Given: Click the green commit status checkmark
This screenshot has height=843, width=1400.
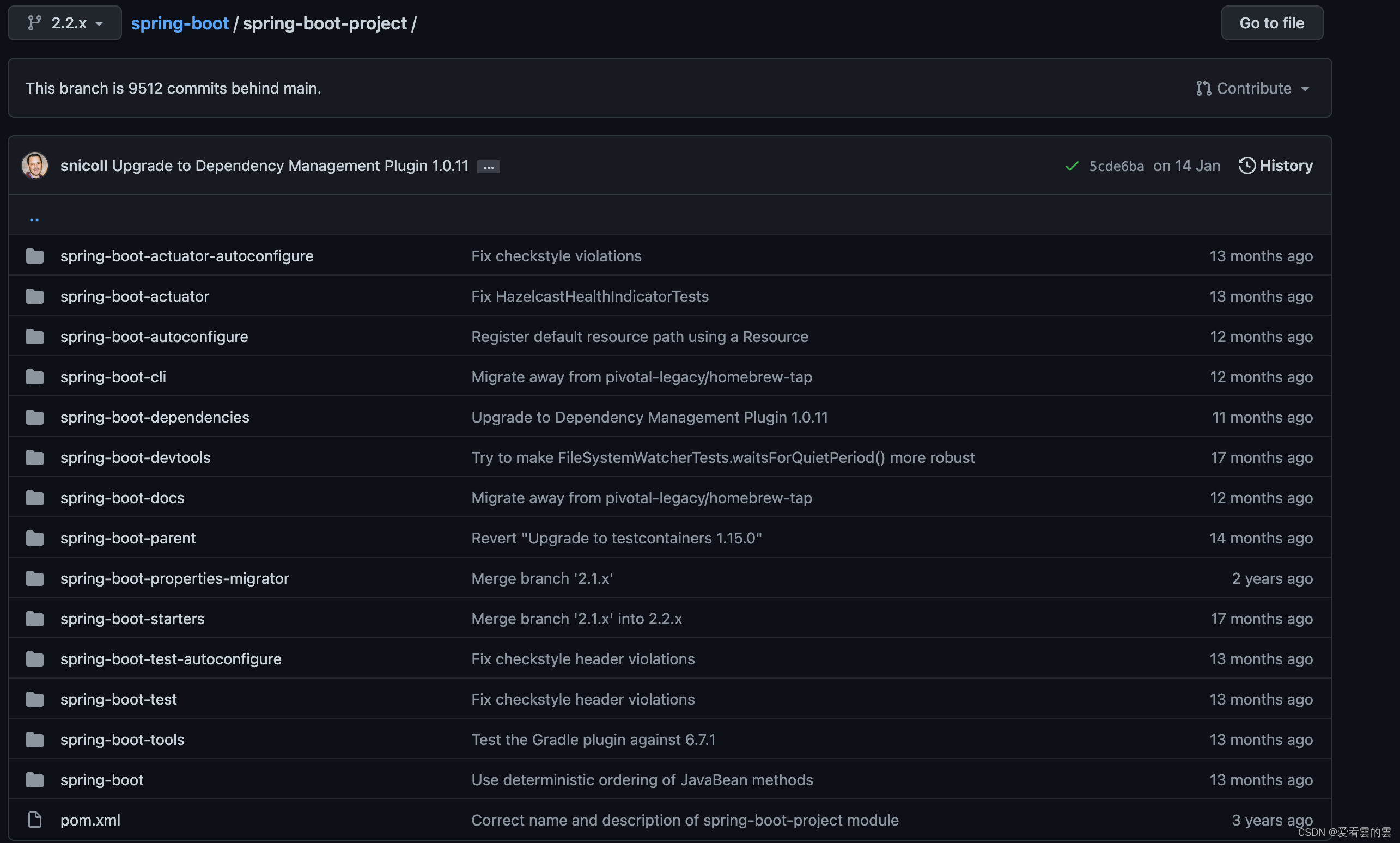Looking at the screenshot, I should (1072, 166).
